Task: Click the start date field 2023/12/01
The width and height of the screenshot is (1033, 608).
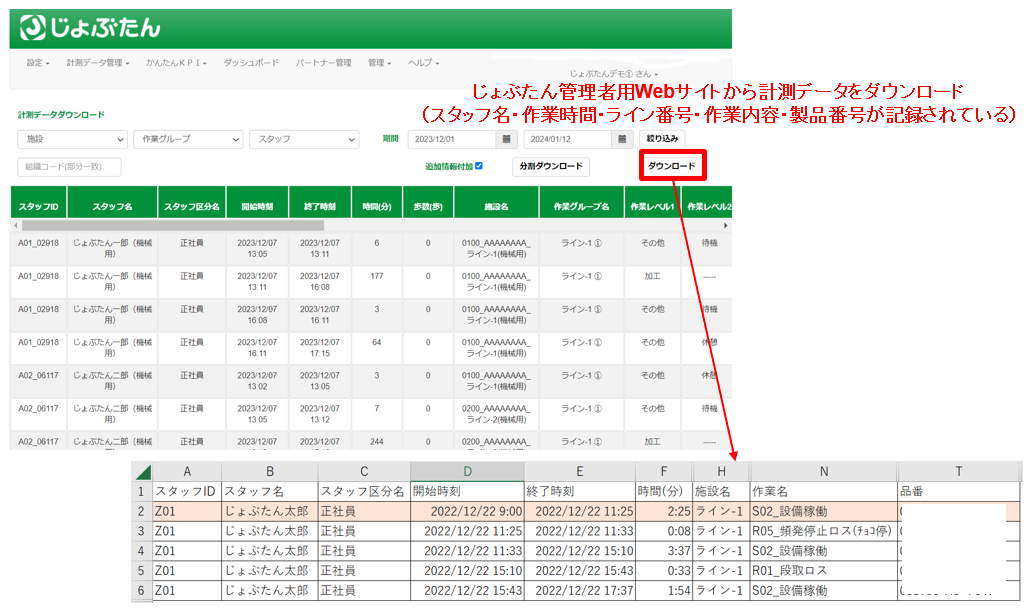Action: [x=452, y=139]
